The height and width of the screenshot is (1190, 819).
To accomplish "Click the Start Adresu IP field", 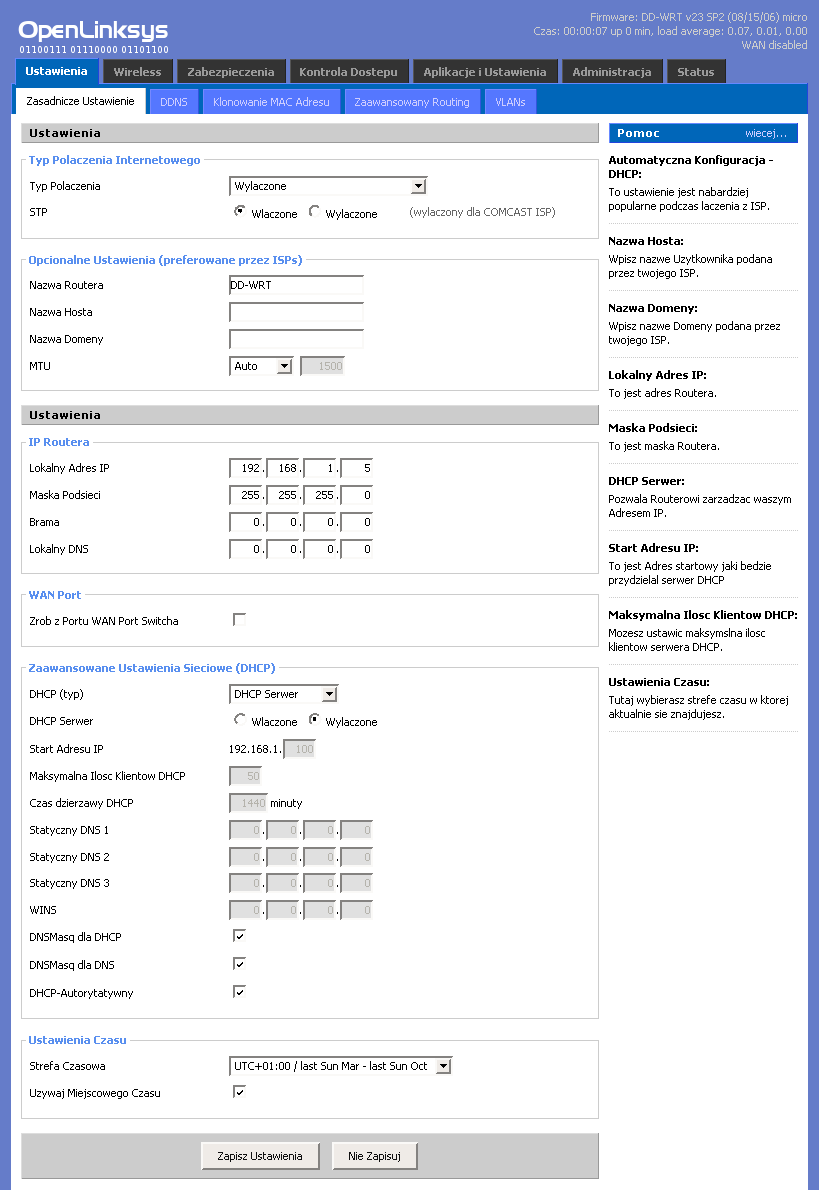I will pyautogui.click(x=300, y=749).
